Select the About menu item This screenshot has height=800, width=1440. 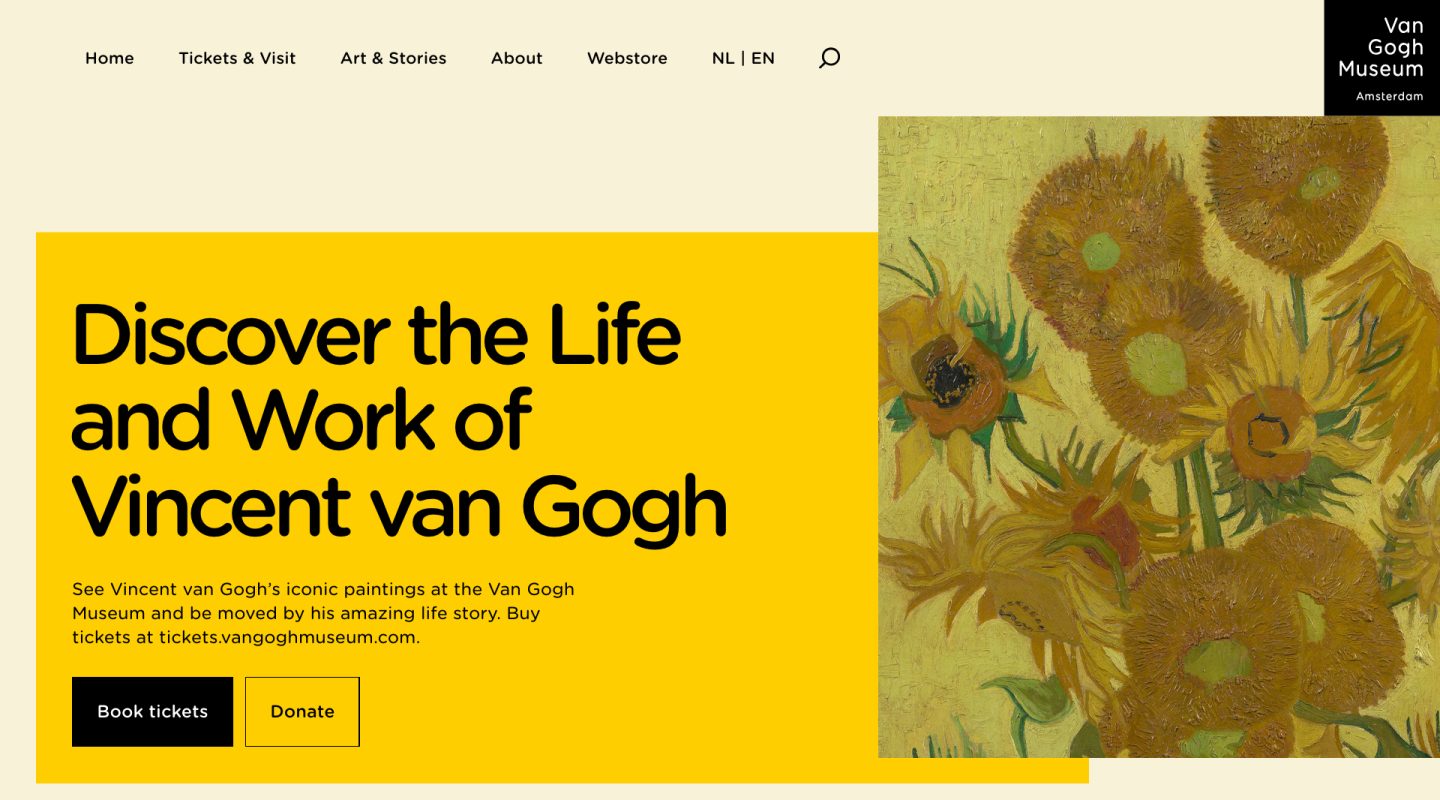click(516, 58)
